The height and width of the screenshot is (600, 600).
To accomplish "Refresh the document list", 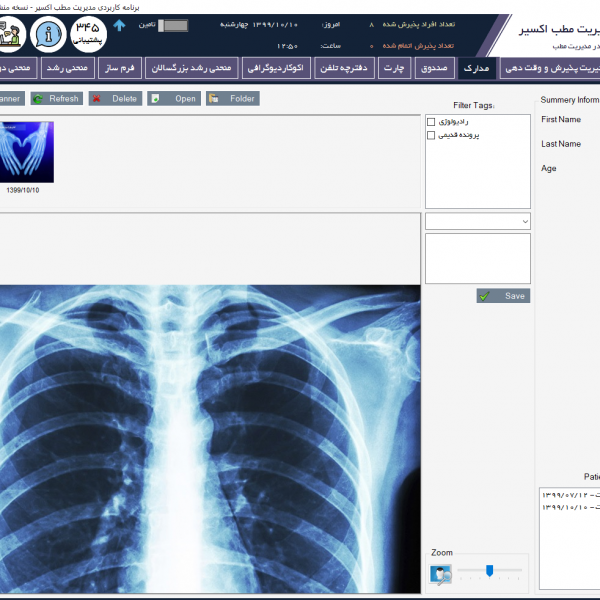I will click(56, 99).
